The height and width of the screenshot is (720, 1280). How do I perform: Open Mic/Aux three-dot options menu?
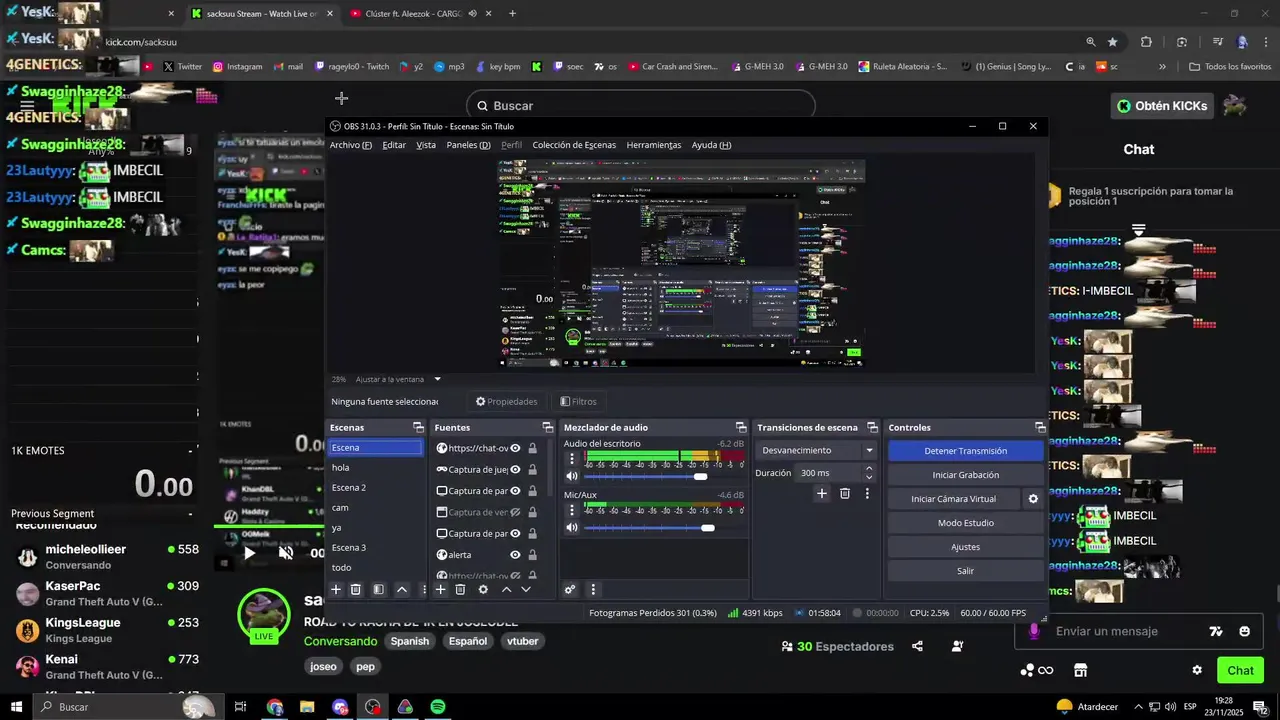point(572,510)
